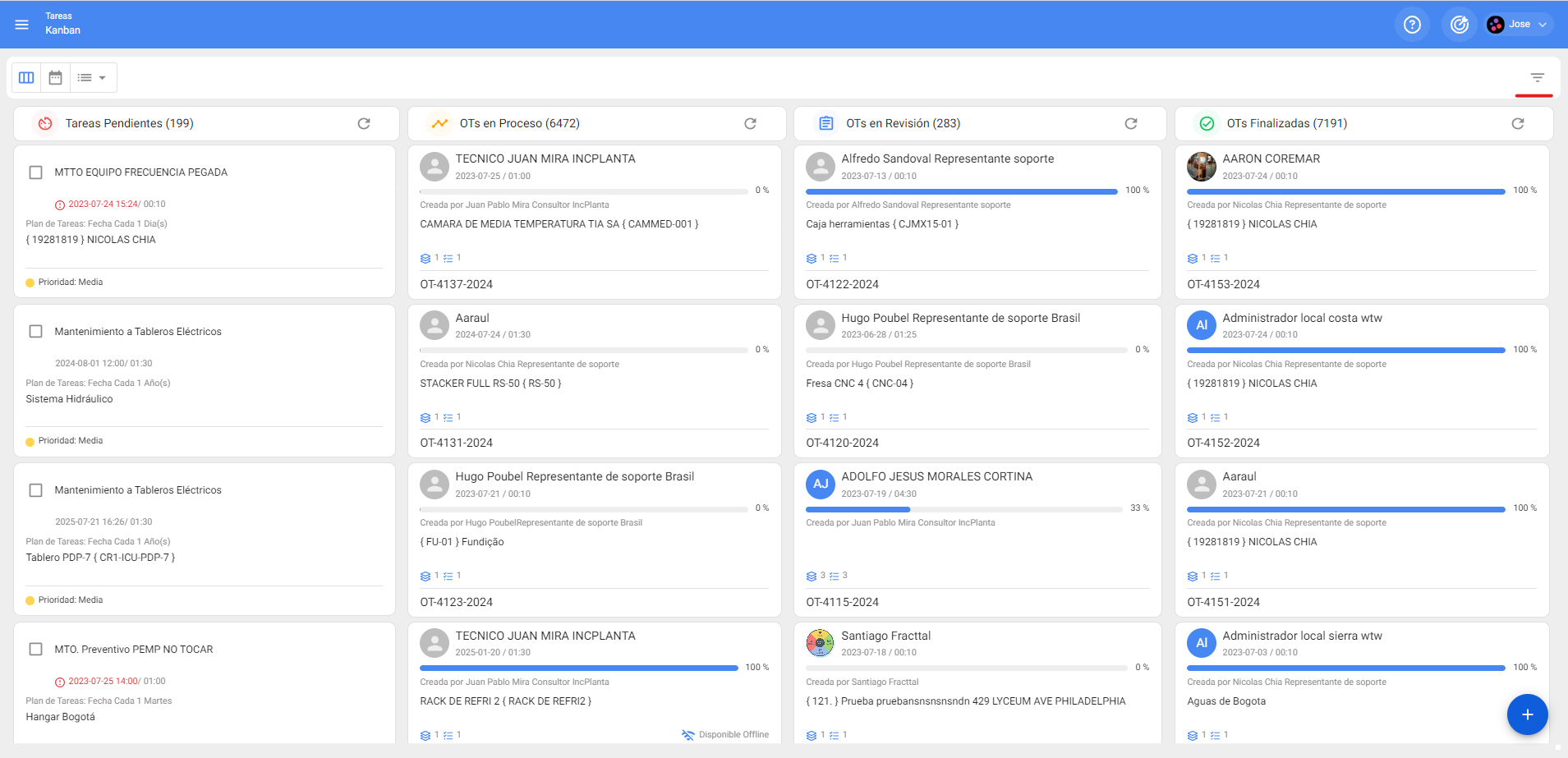Open the Jose user account dropdown
The image size is (1568, 758).
point(1519,25)
